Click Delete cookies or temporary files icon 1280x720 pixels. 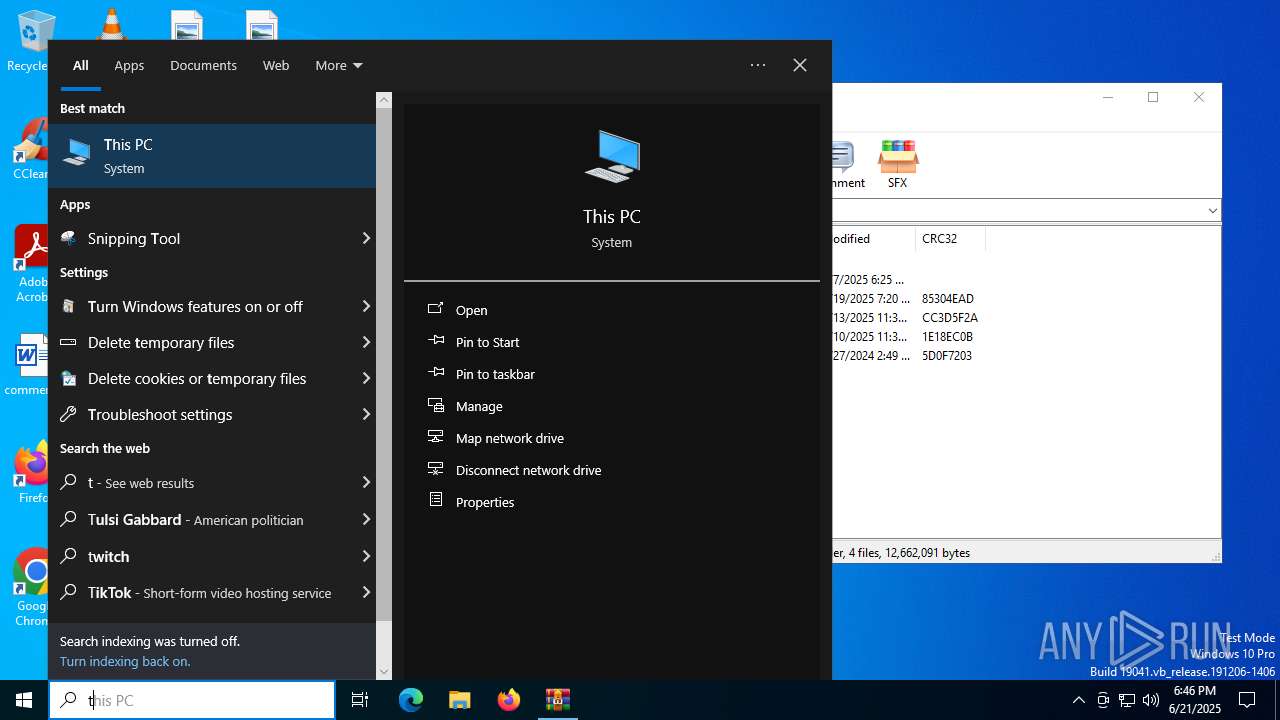pyautogui.click(x=69, y=378)
